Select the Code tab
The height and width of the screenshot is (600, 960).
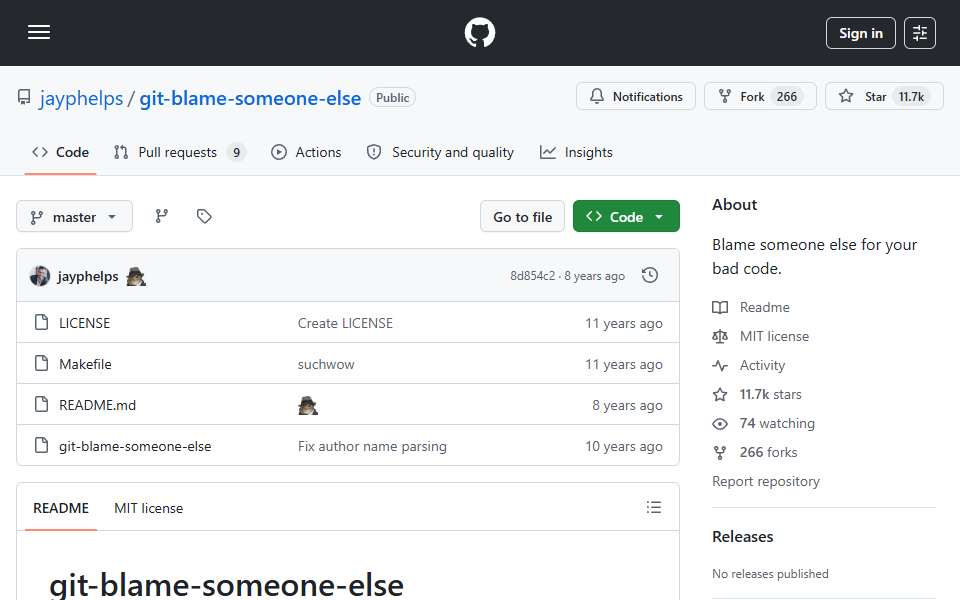pyautogui.click(x=61, y=152)
